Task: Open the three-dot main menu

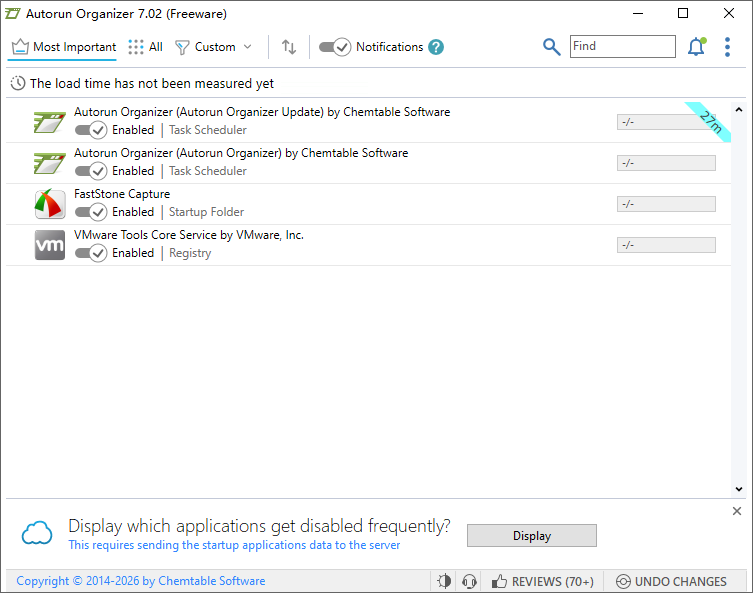Action: [x=728, y=47]
